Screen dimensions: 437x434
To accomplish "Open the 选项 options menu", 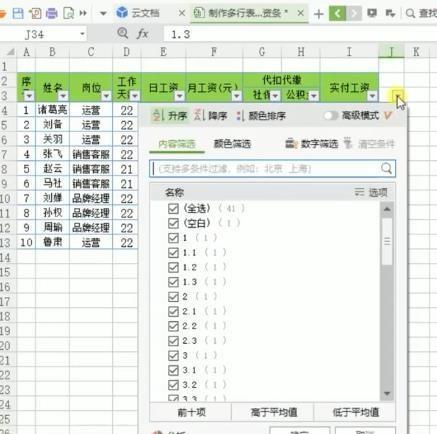I will 371,192.
